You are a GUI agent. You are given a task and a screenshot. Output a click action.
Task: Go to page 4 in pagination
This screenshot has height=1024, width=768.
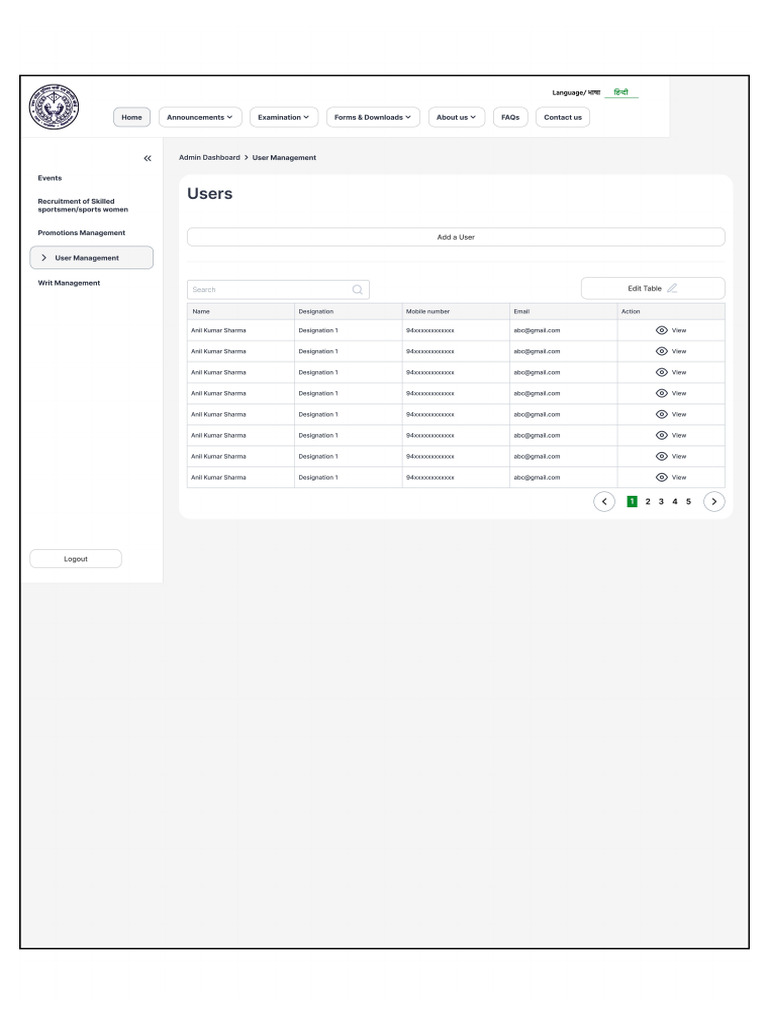coord(675,502)
